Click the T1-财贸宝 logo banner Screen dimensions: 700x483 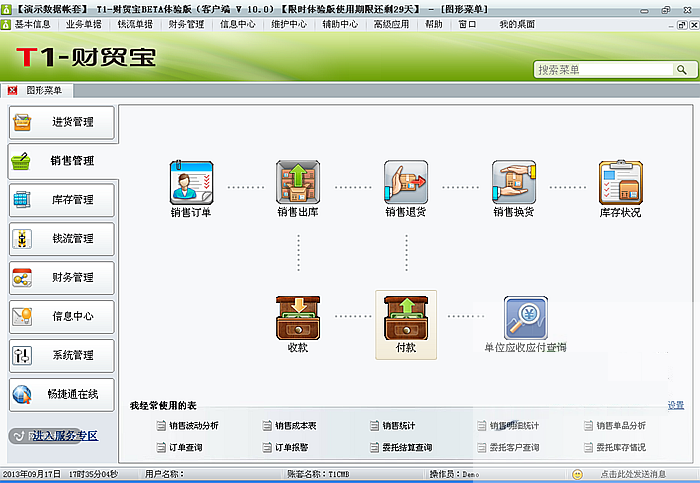click(86, 57)
